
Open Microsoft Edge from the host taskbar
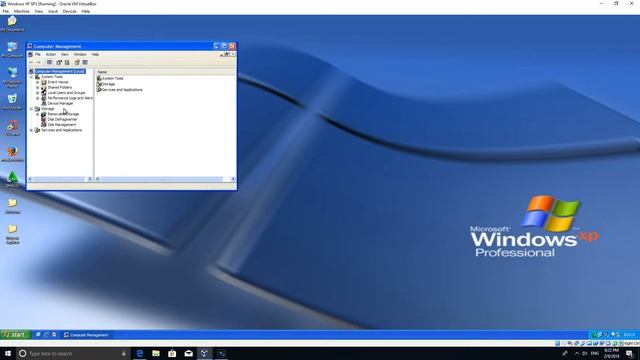(140, 353)
